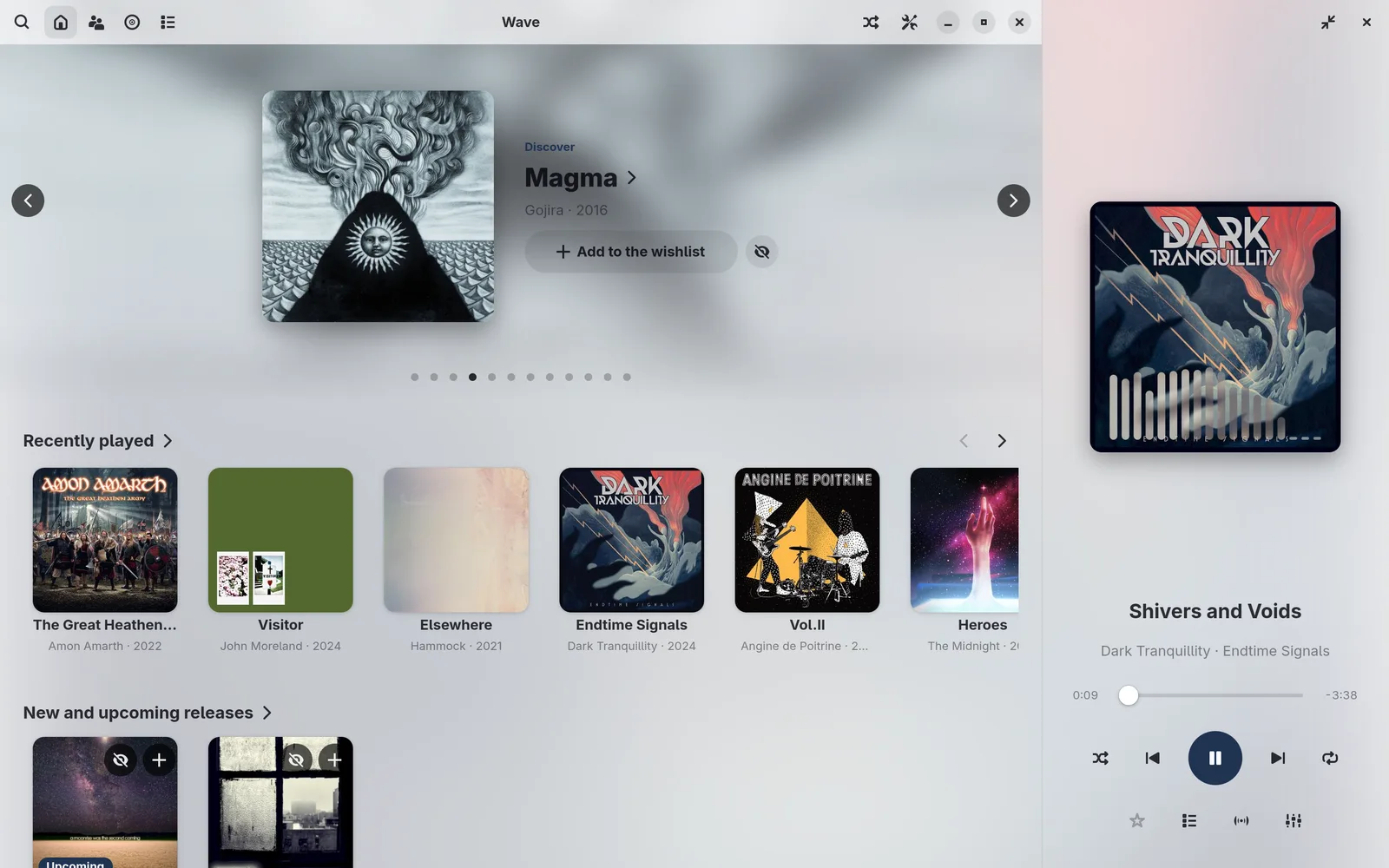Show the next discover carousel slide
Viewport: 1389px width, 868px height.
click(1013, 201)
